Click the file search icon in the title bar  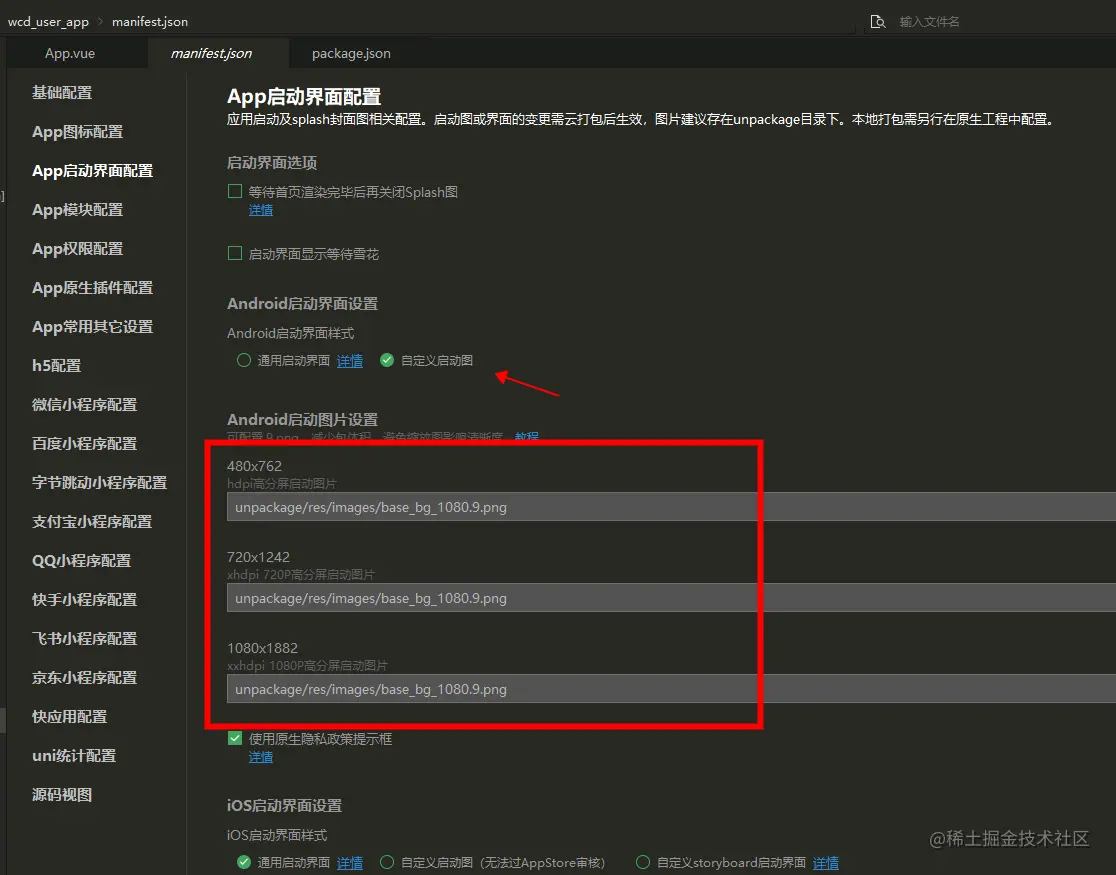877,20
